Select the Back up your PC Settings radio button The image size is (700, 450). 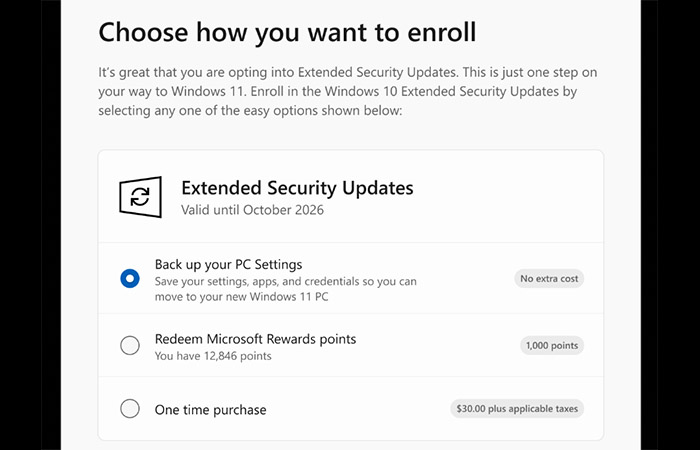point(130,279)
